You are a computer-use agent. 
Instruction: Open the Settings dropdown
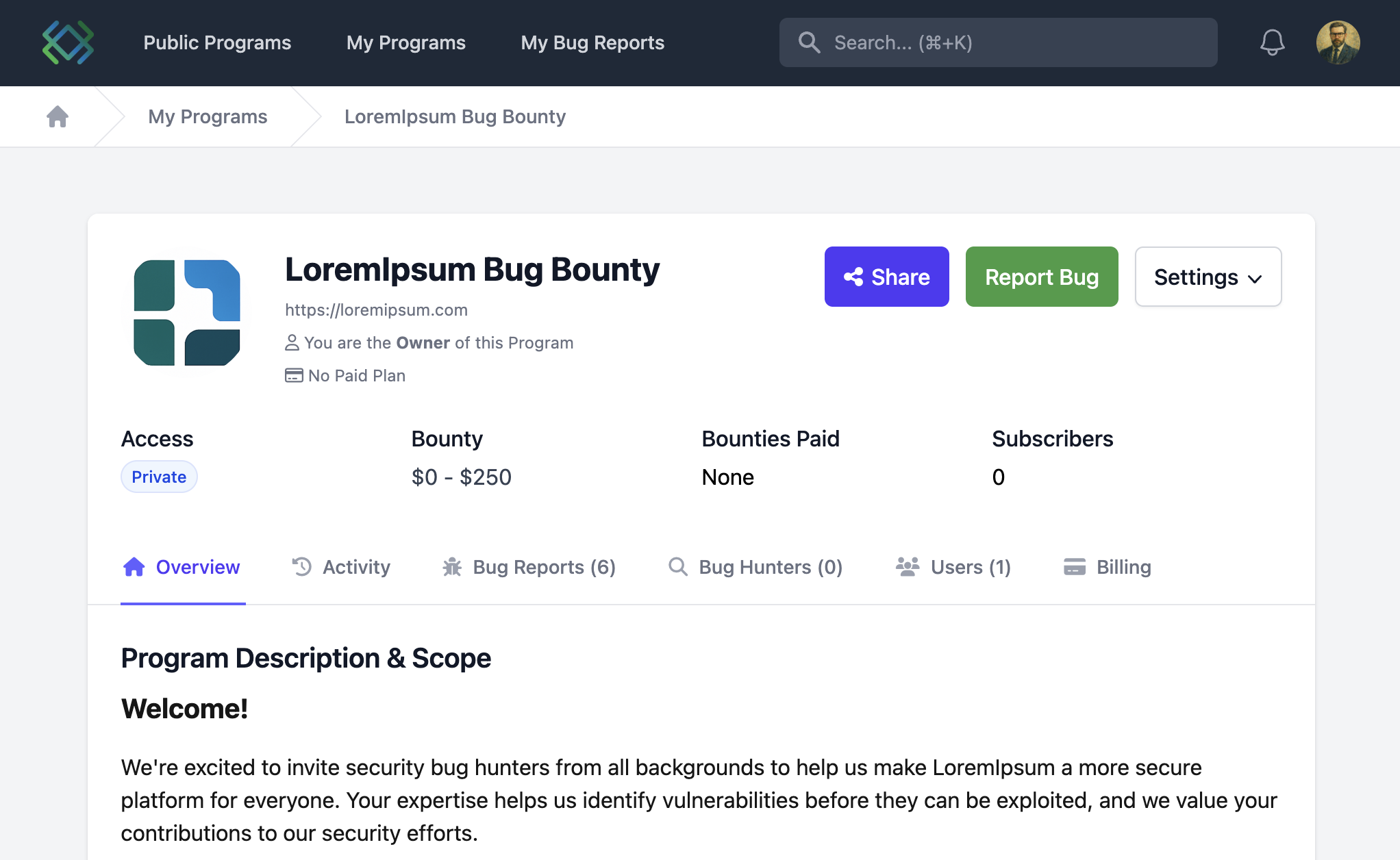pos(1208,277)
